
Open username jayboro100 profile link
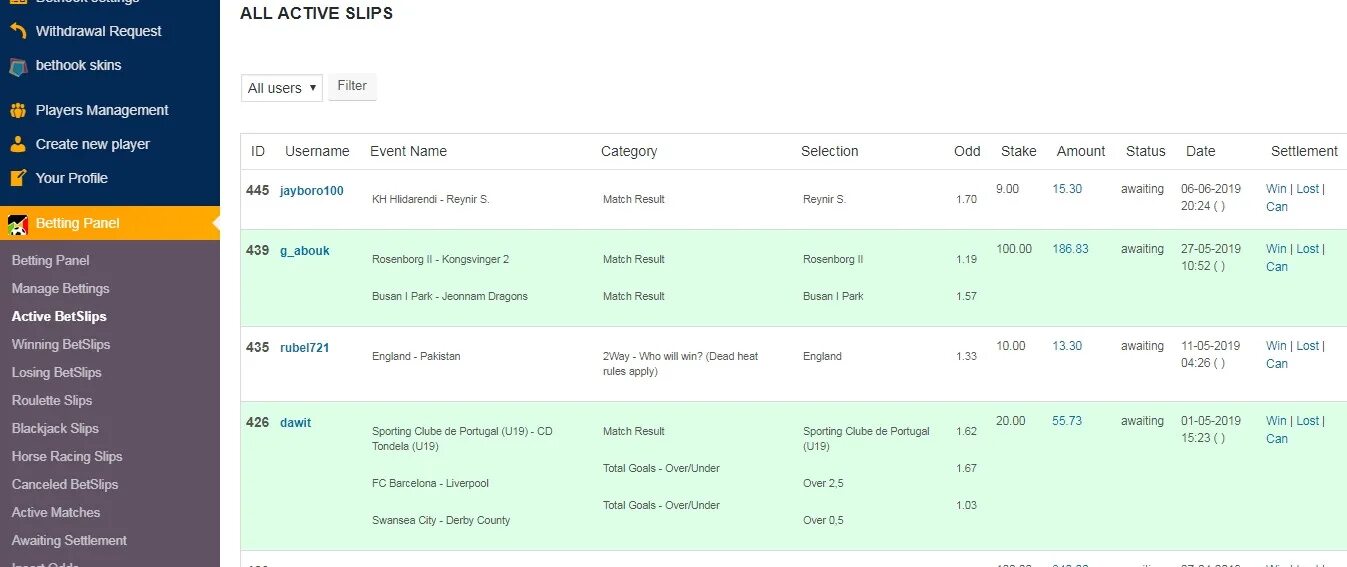[x=312, y=190]
